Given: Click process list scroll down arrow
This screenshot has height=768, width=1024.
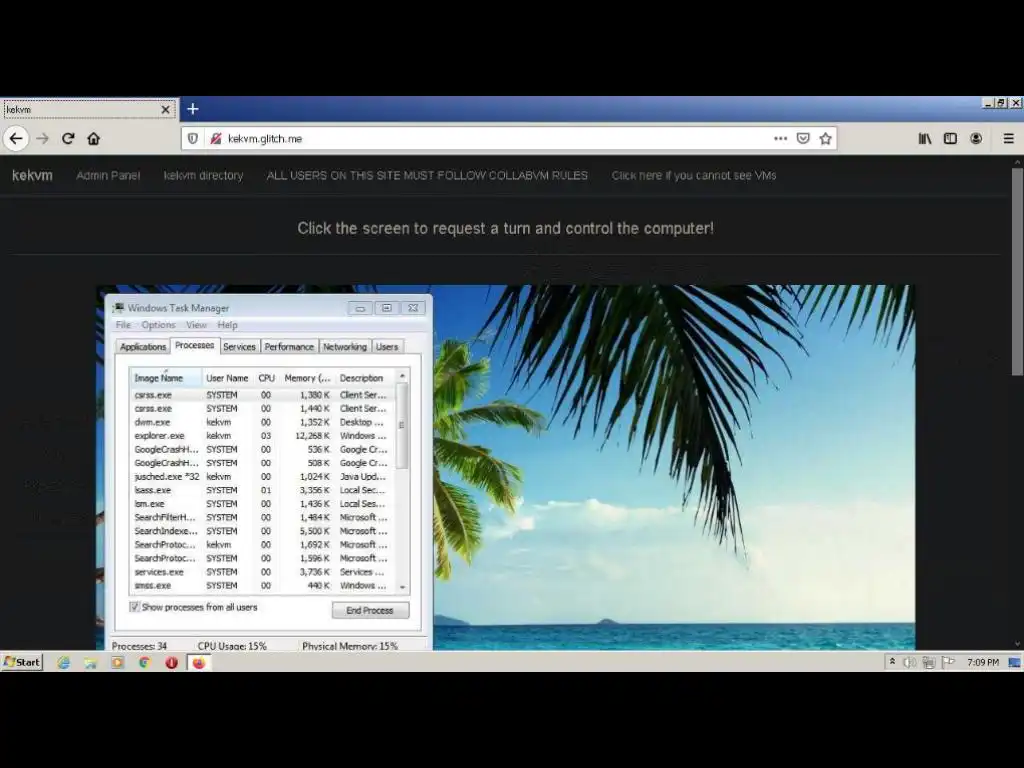Looking at the screenshot, I should pyautogui.click(x=402, y=587).
